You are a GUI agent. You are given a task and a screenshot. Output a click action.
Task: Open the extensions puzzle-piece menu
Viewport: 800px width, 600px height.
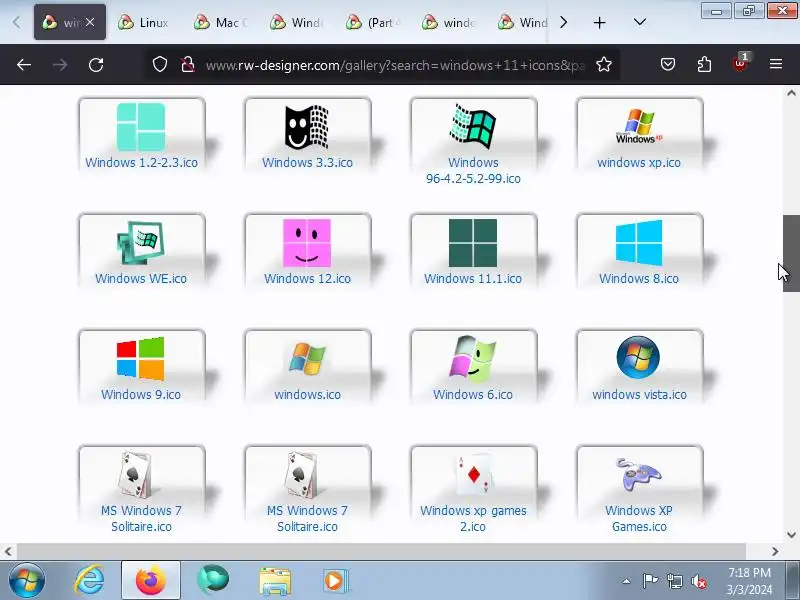[704, 64]
